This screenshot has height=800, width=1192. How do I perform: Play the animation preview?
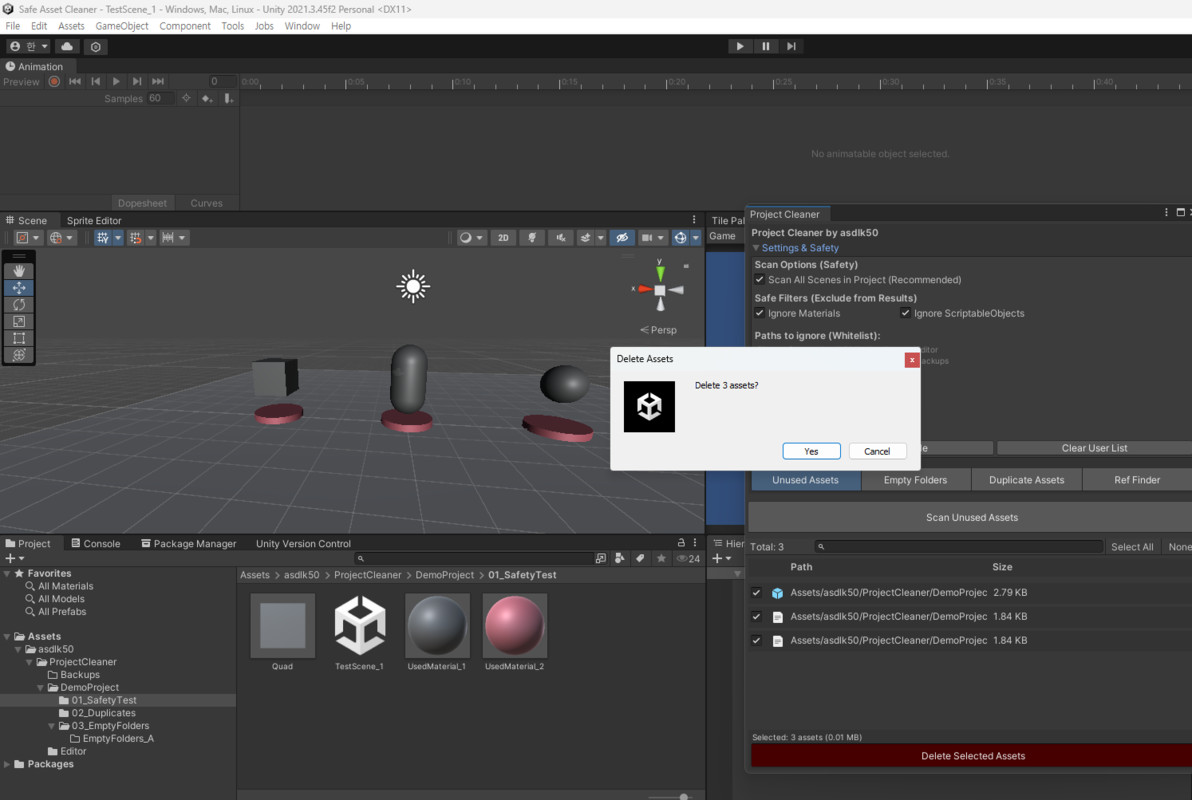(116, 81)
